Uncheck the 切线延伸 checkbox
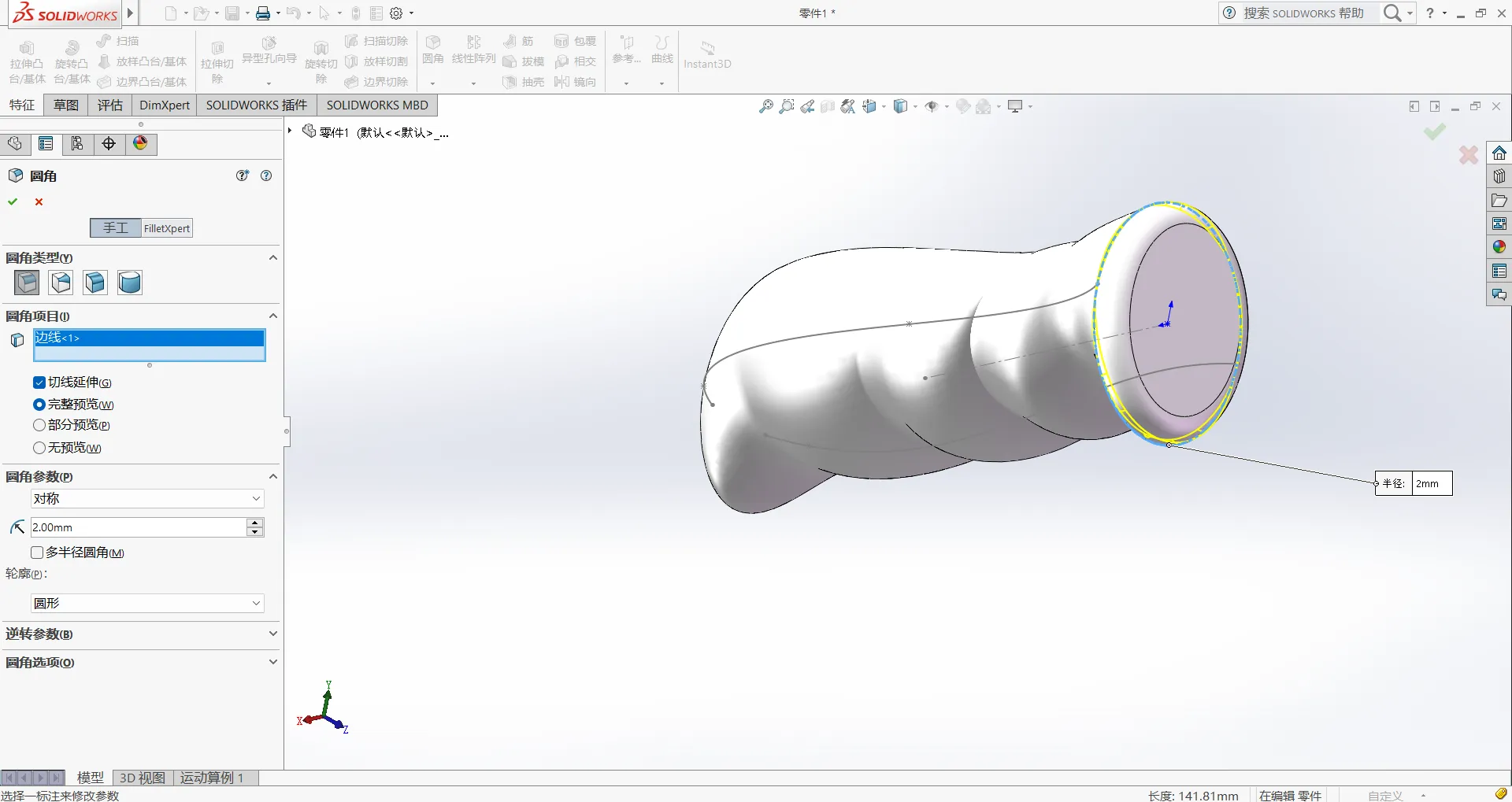Screen dimensions: 1512x802 [39, 383]
